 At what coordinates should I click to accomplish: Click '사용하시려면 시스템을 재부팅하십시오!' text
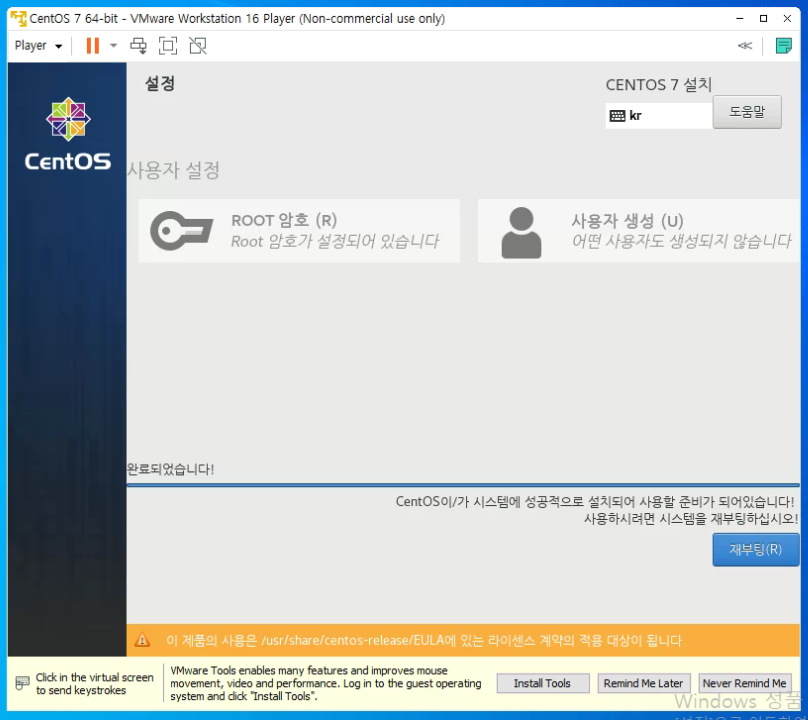point(691,518)
